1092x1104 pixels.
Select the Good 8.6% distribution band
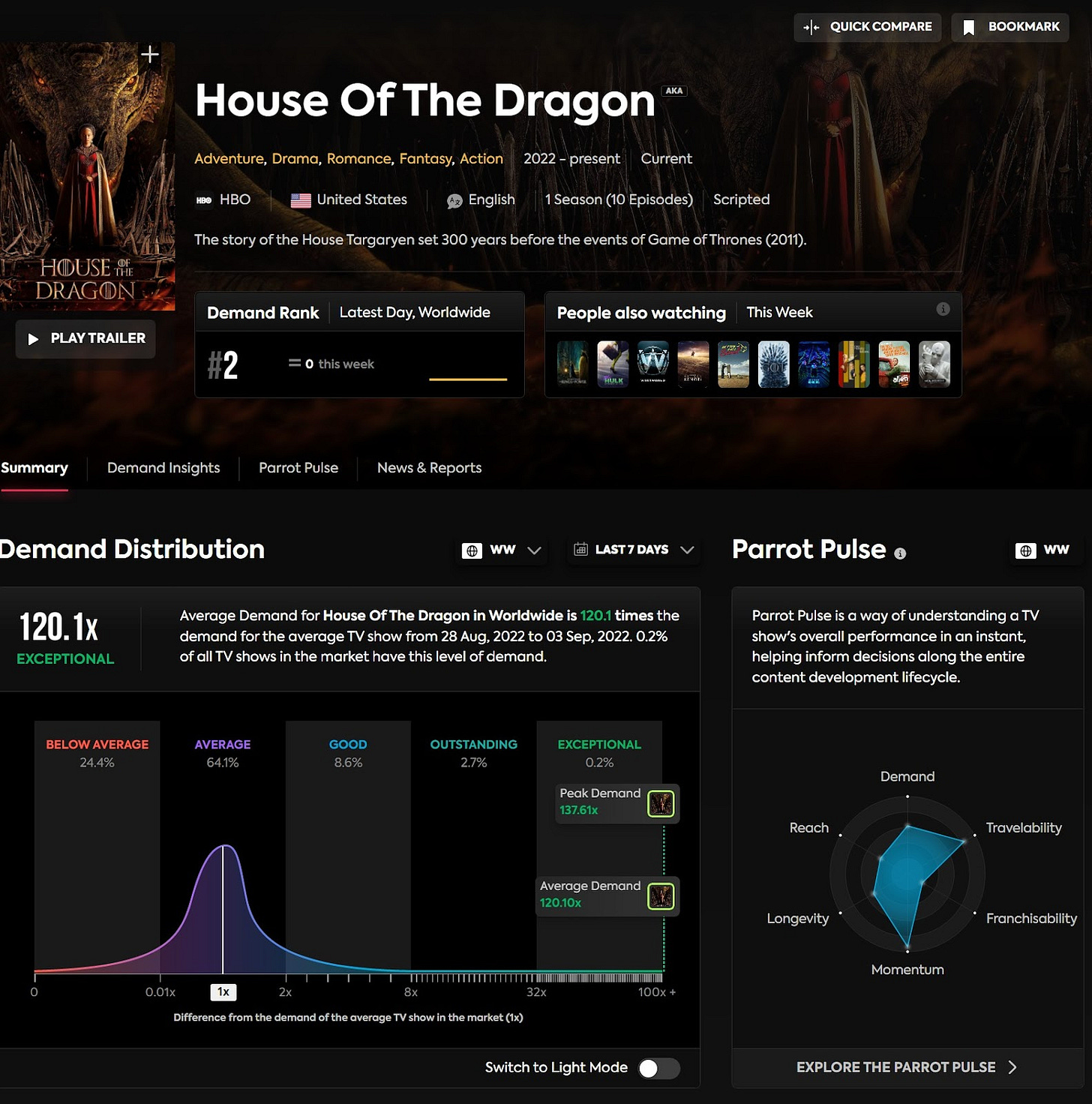click(348, 846)
